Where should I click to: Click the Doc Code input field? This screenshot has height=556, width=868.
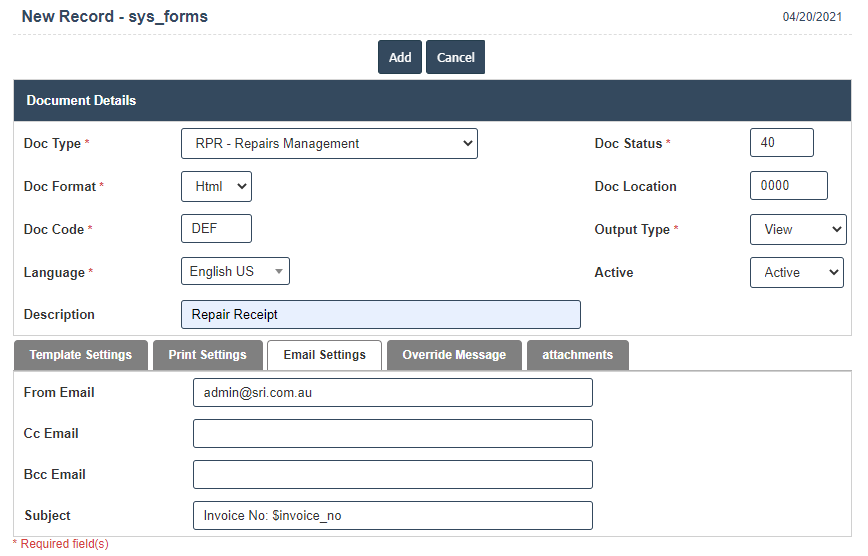tap(216, 229)
